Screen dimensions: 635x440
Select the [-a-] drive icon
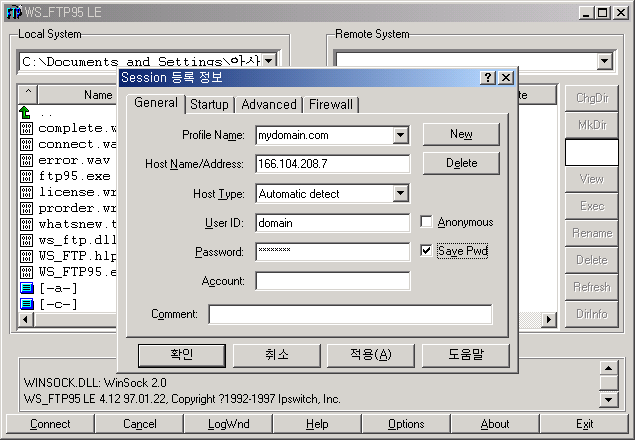pos(27,288)
